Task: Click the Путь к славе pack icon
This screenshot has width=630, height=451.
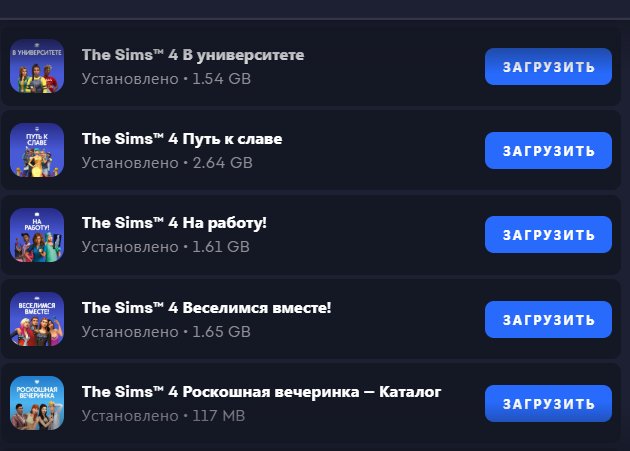Action: tap(37, 150)
